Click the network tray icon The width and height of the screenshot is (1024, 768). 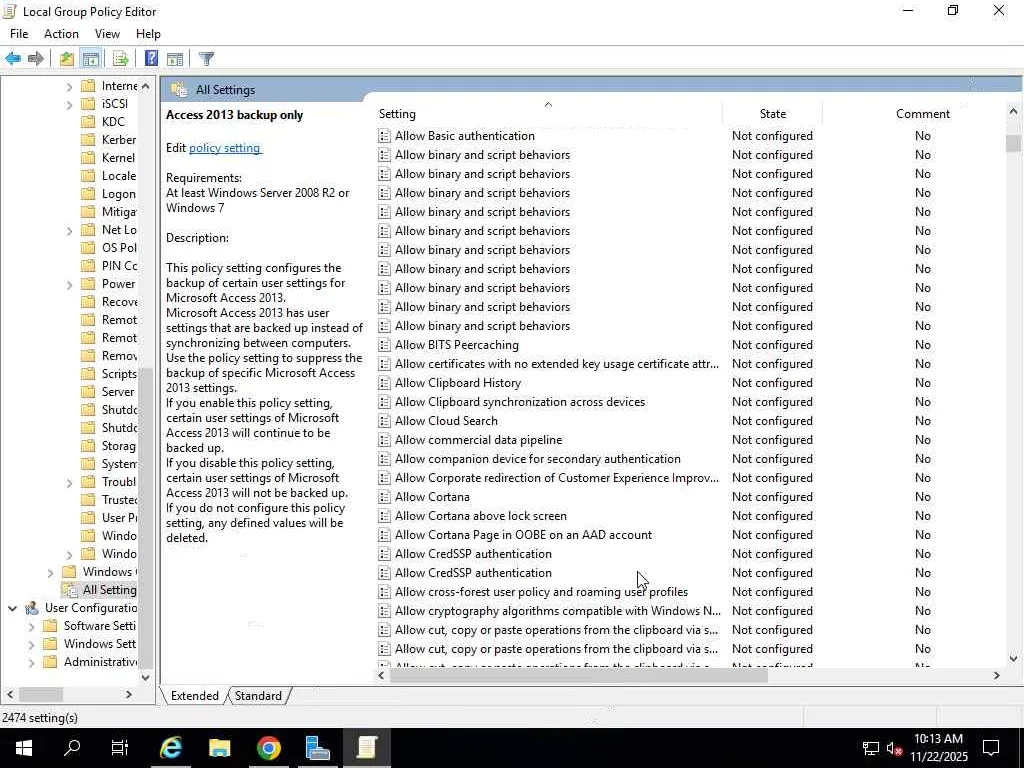[x=871, y=748]
